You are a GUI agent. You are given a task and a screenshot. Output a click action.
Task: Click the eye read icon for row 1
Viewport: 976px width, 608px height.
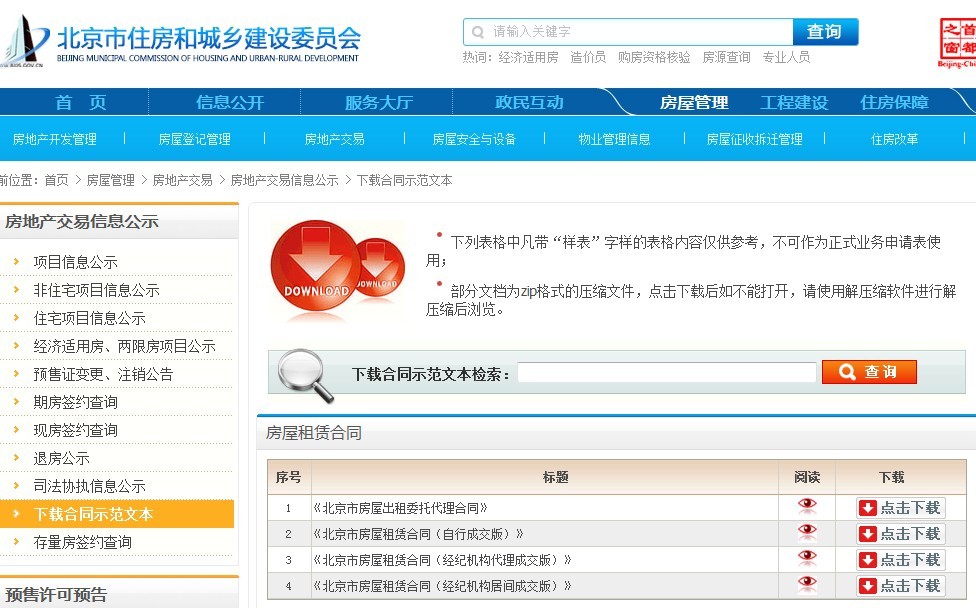[x=807, y=506]
